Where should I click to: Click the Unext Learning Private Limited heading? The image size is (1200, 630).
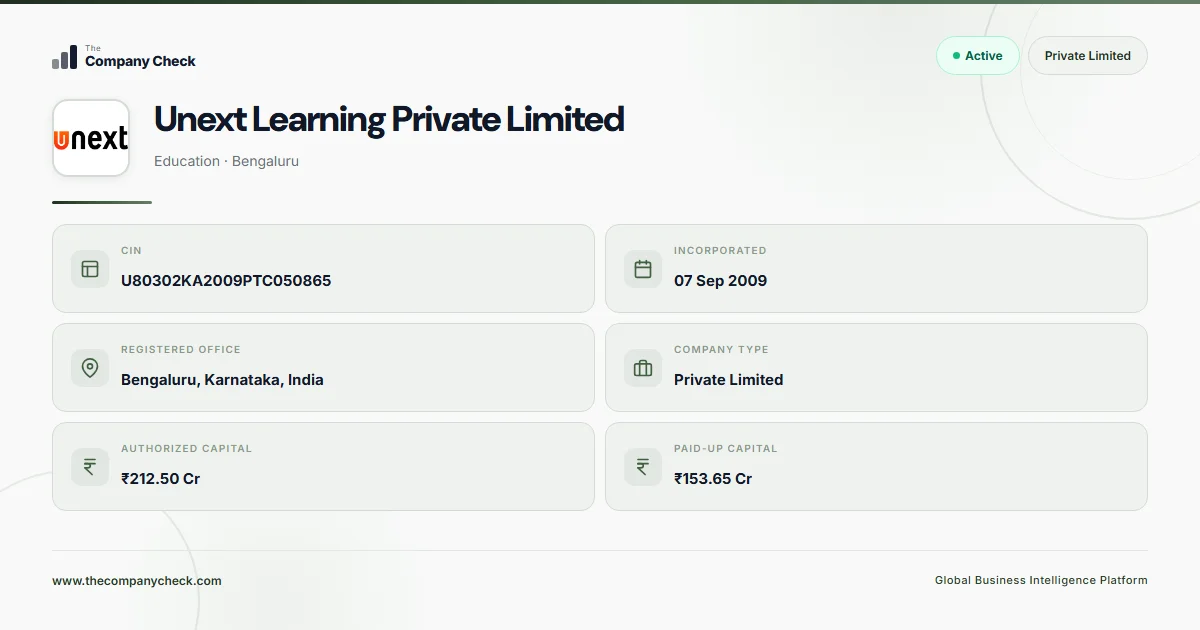coord(389,119)
